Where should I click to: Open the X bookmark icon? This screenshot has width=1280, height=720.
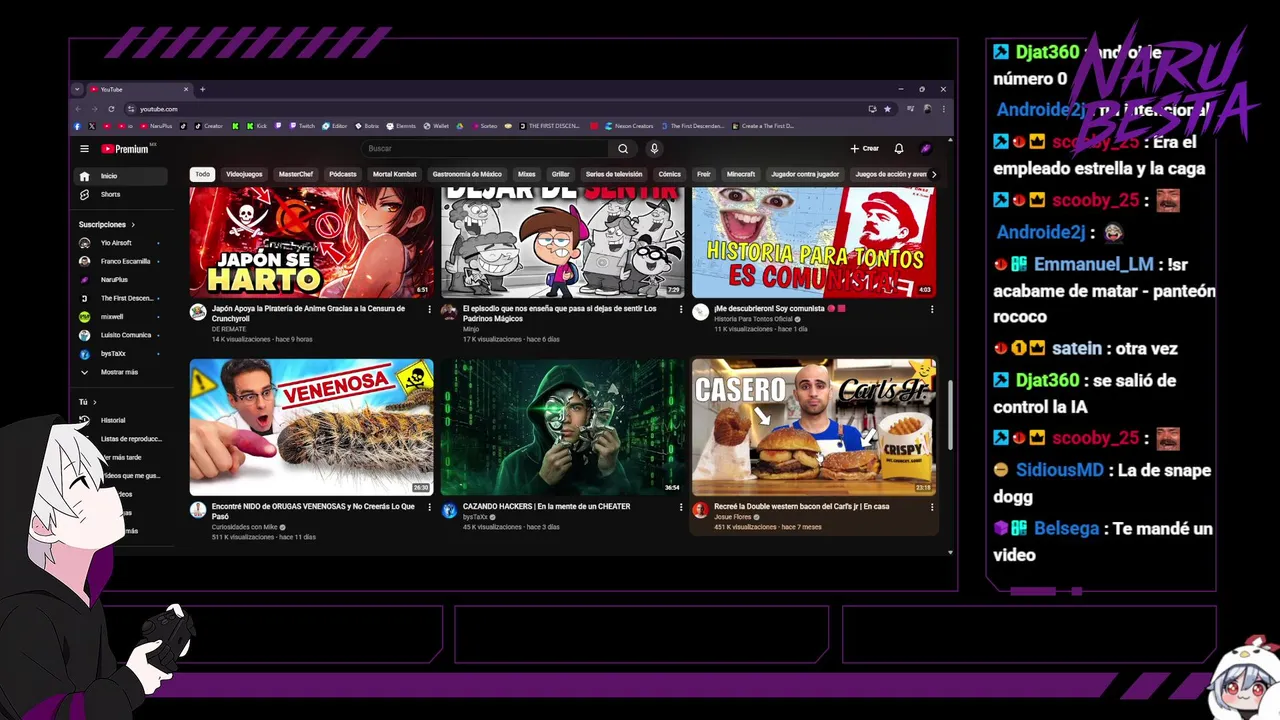coord(91,126)
